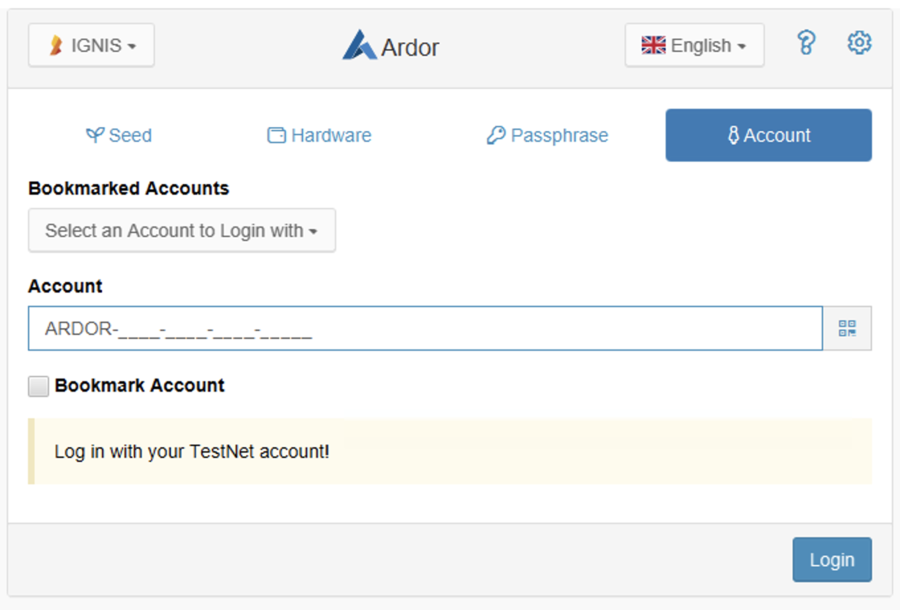900x610 pixels.
Task: Enable the Bookmark Account checkbox
Action: click(x=38, y=385)
